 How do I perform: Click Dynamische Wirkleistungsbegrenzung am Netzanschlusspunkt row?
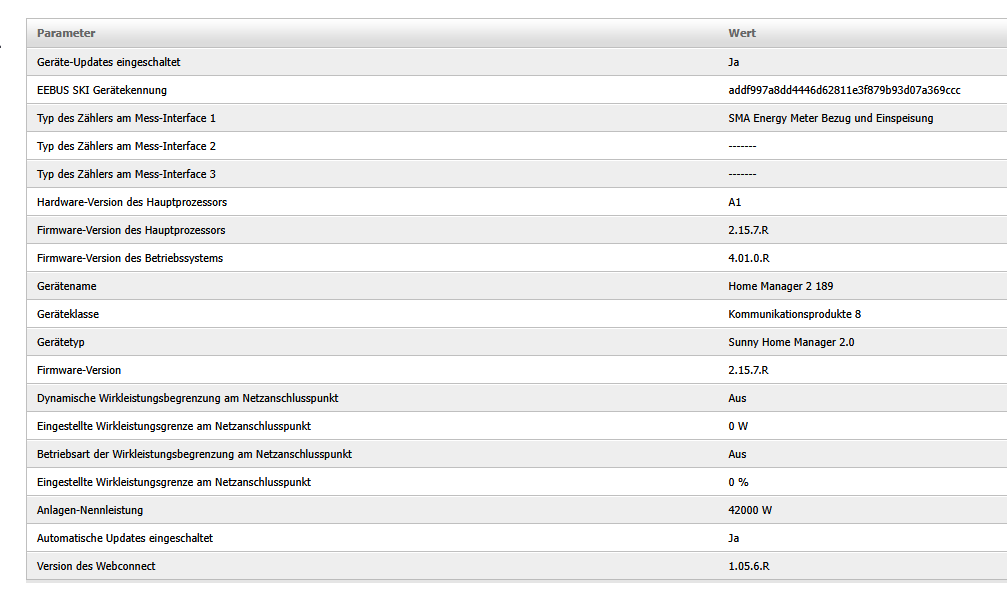tap(188, 398)
